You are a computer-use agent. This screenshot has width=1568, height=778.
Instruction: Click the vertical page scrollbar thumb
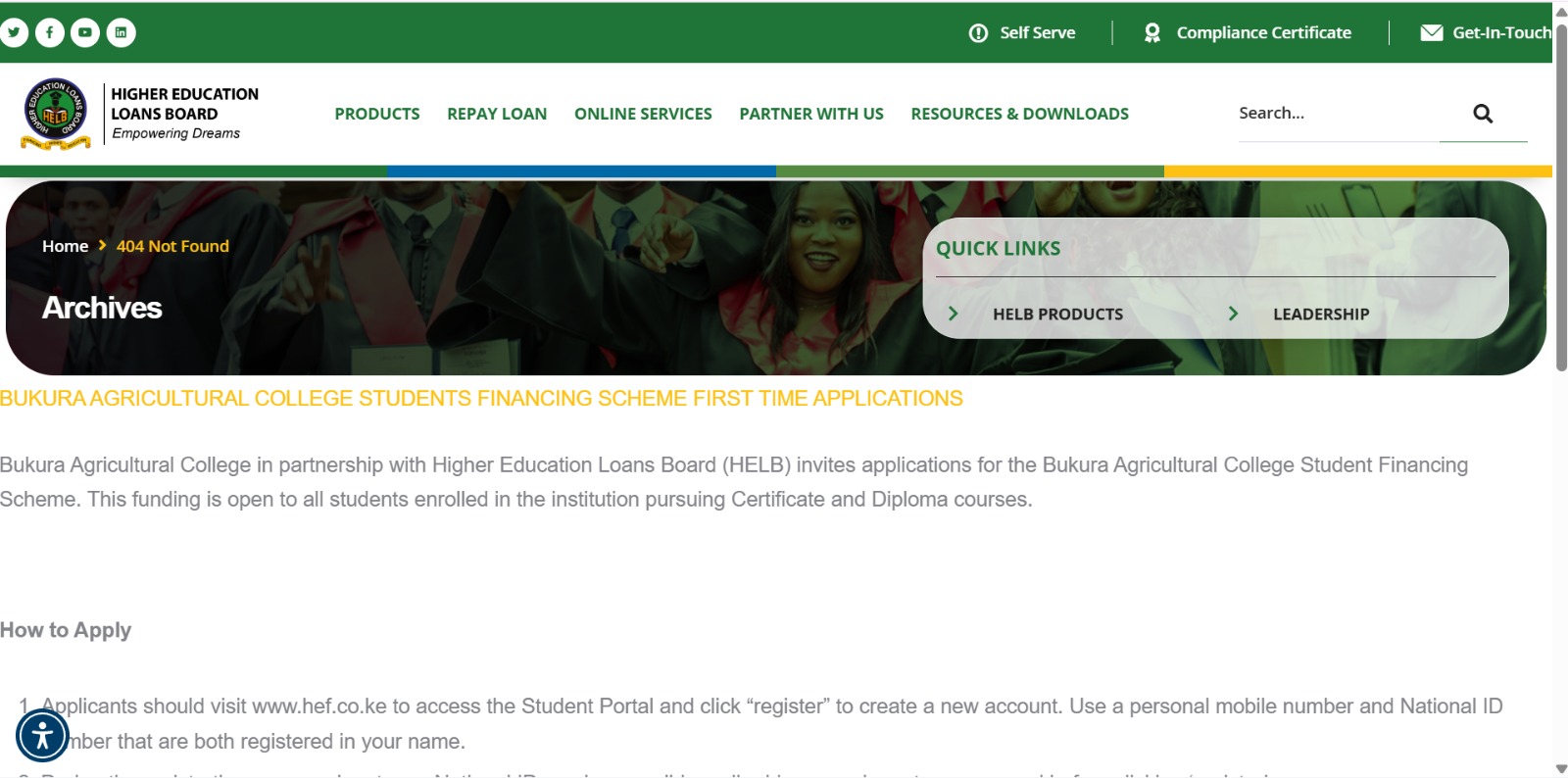pos(1561,196)
